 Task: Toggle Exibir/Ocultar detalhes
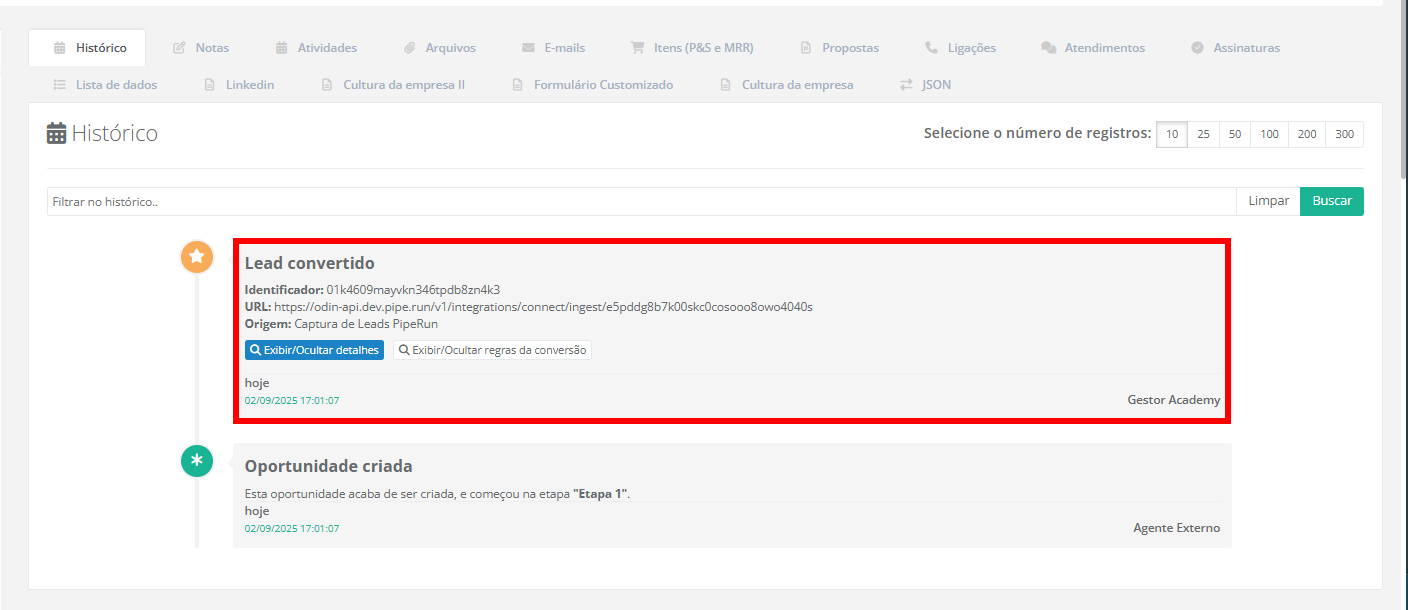(x=314, y=350)
